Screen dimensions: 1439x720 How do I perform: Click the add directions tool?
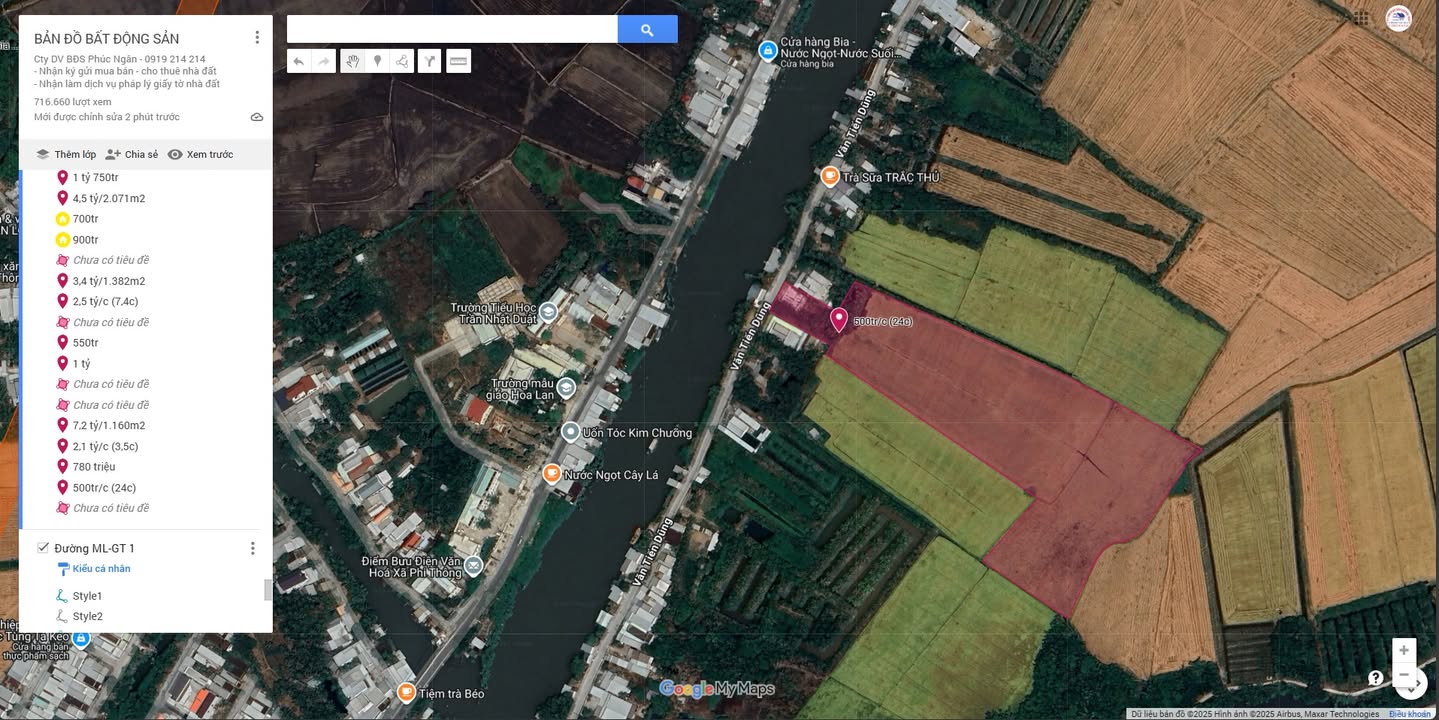(x=429, y=61)
